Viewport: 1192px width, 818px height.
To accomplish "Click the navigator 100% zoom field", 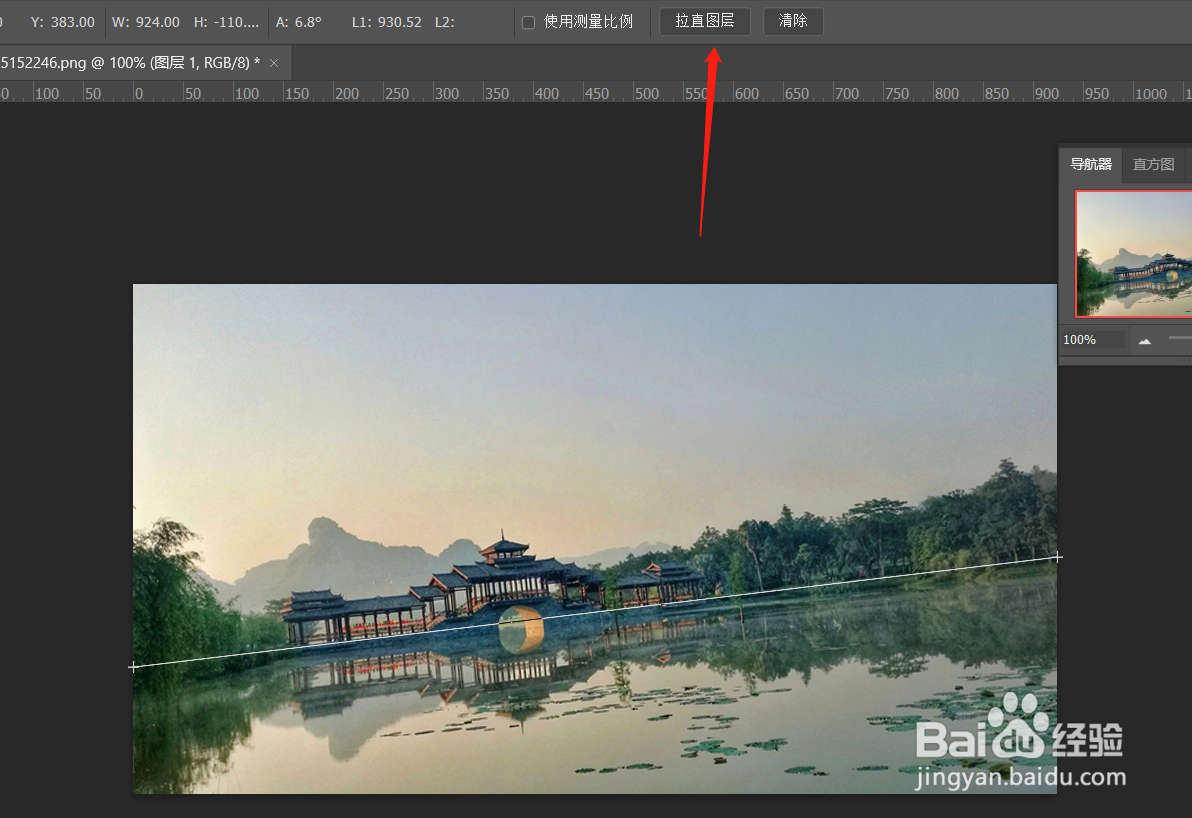I will 1092,340.
